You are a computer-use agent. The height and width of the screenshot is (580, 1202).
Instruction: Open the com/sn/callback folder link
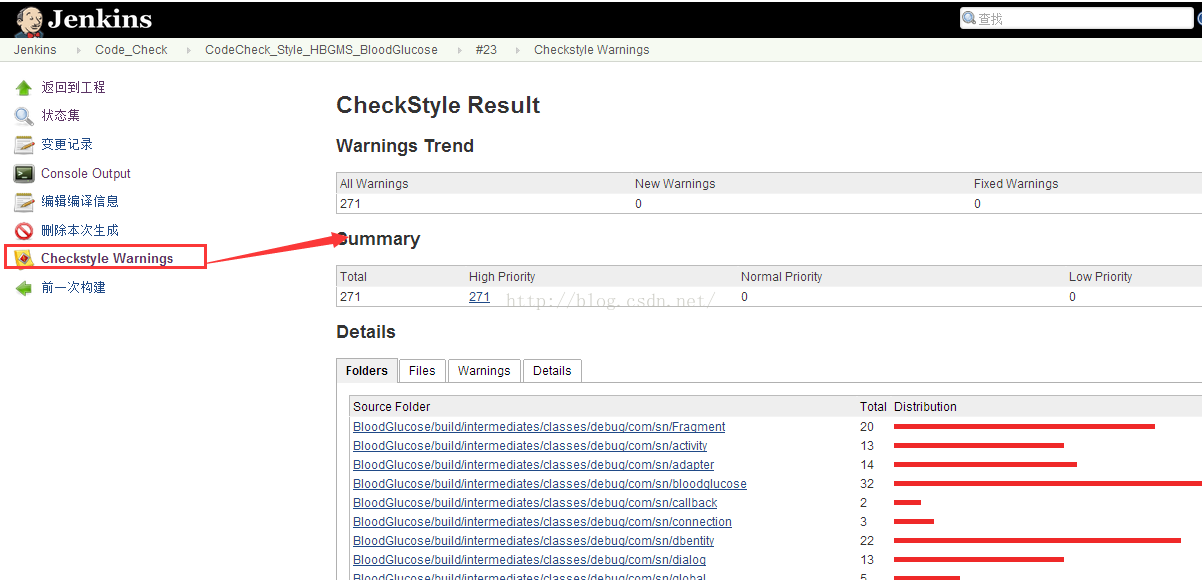coord(535,503)
